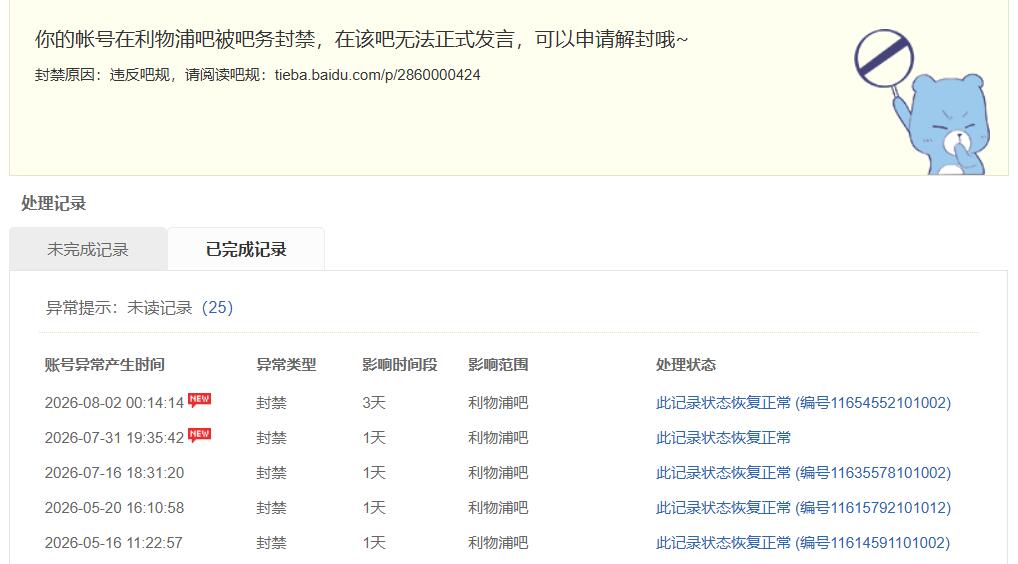Open status link numbered 11654552101002
The width and height of the screenshot is (1018, 564).
point(803,403)
